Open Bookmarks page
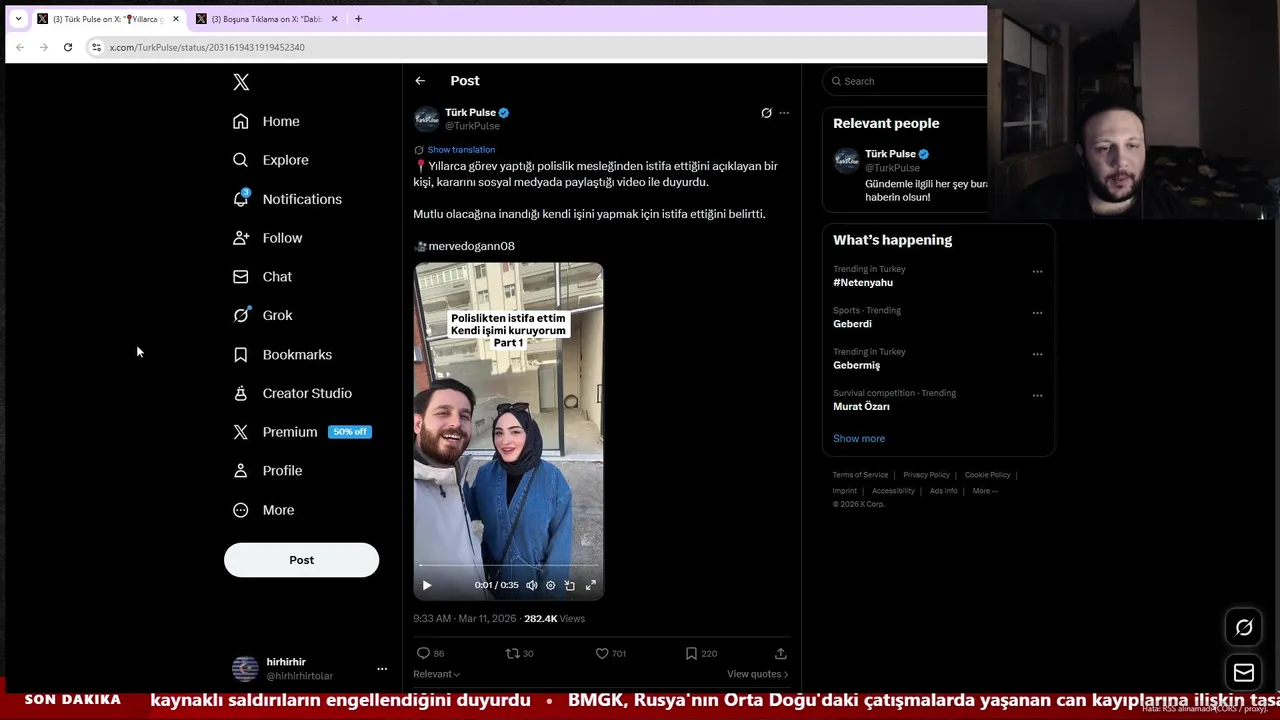The image size is (1280, 720). [x=282, y=355]
